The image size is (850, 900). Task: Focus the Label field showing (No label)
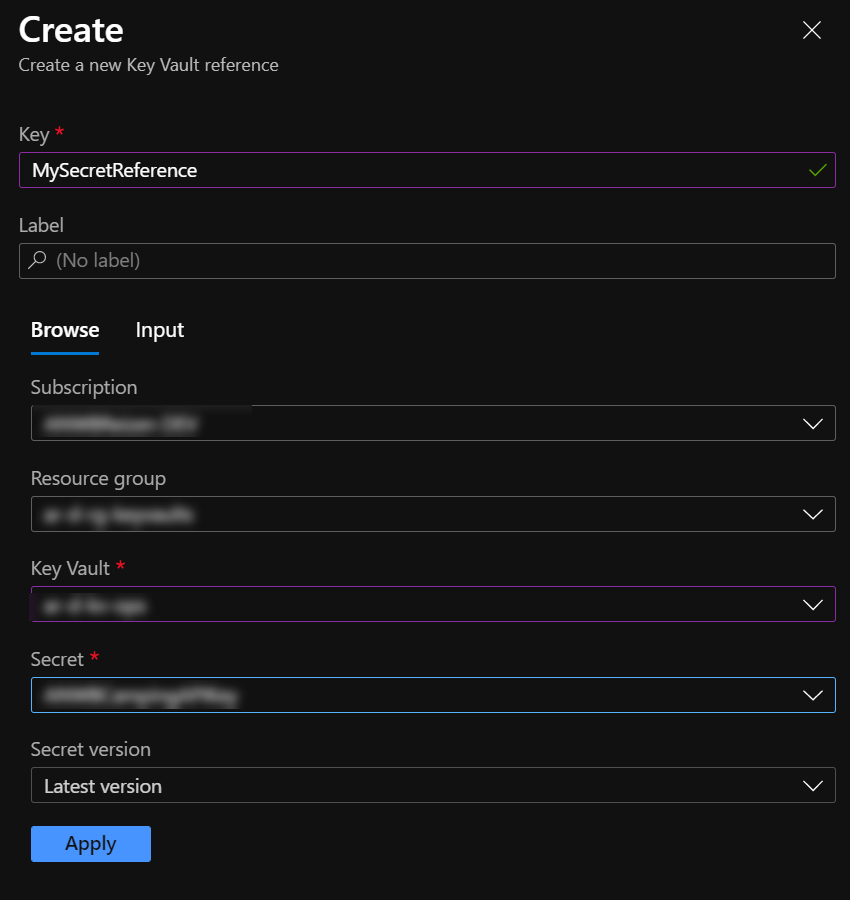pyautogui.click(x=427, y=261)
